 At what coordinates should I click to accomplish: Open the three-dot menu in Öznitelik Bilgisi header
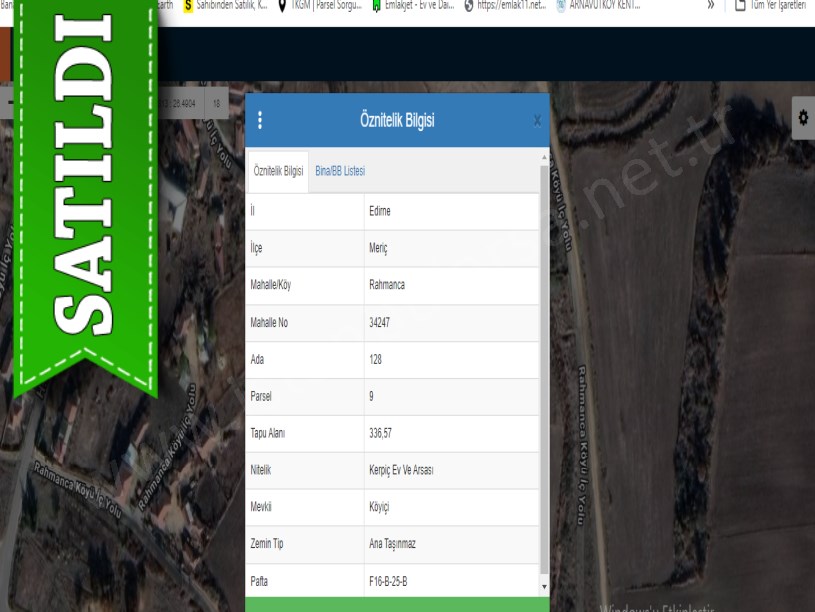(x=260, y=120)
